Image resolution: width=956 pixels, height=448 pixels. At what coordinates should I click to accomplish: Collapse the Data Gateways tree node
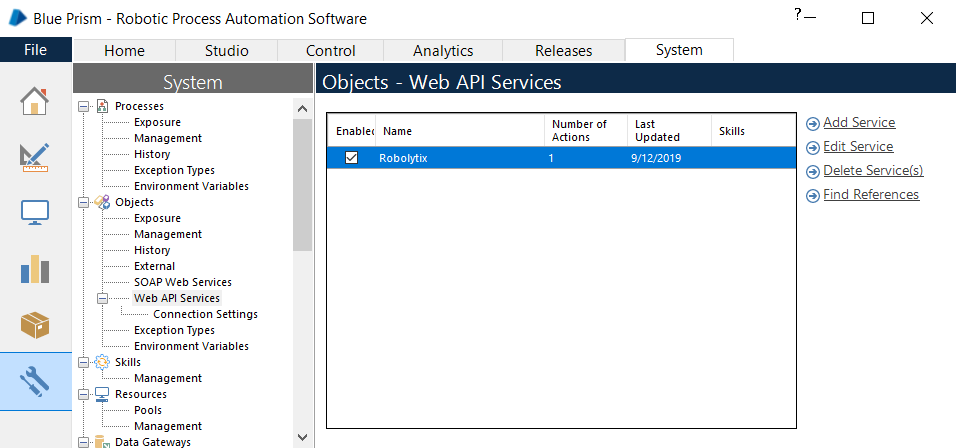point(84,443)
